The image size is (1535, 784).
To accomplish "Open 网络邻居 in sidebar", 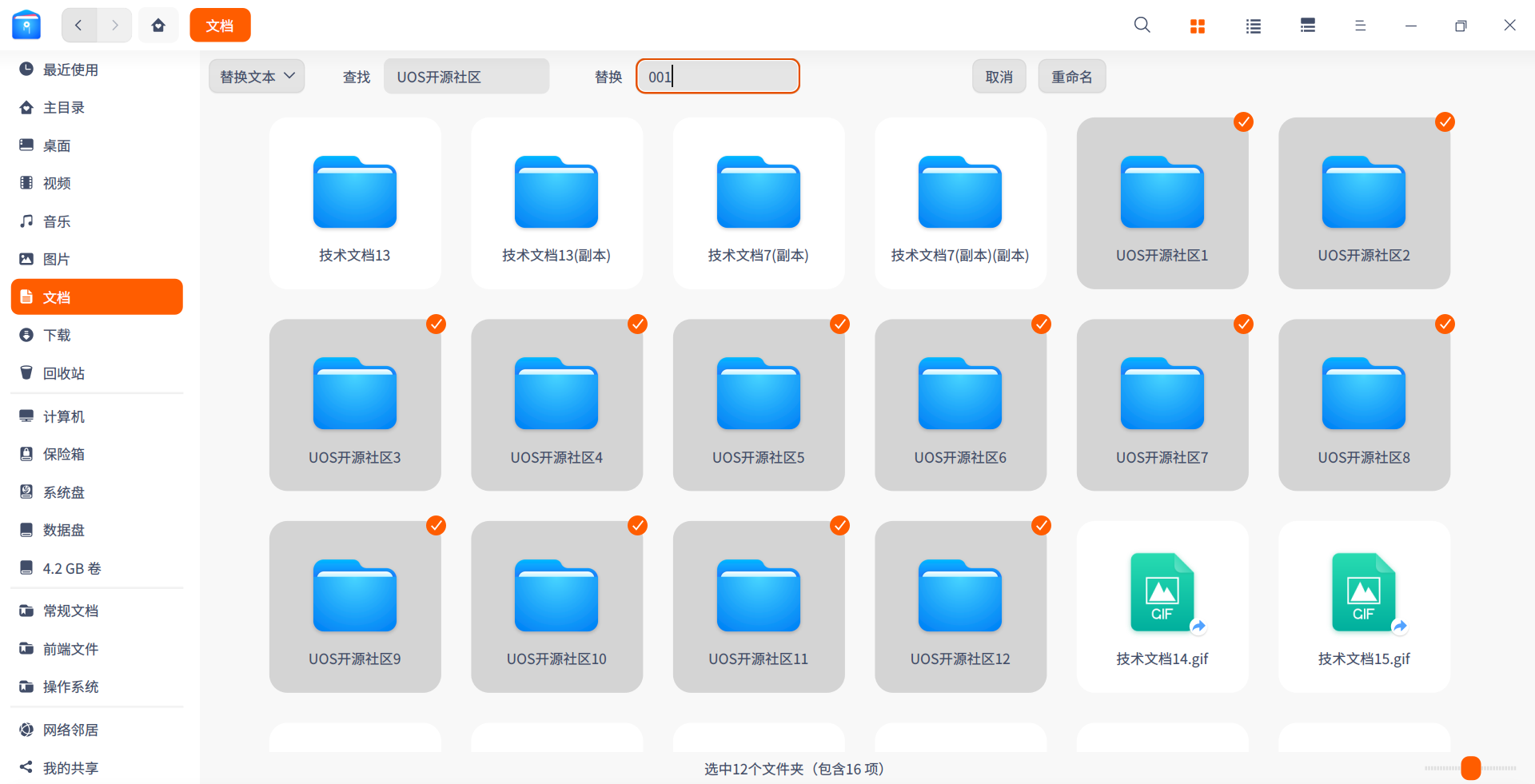I will pos(97,730).
